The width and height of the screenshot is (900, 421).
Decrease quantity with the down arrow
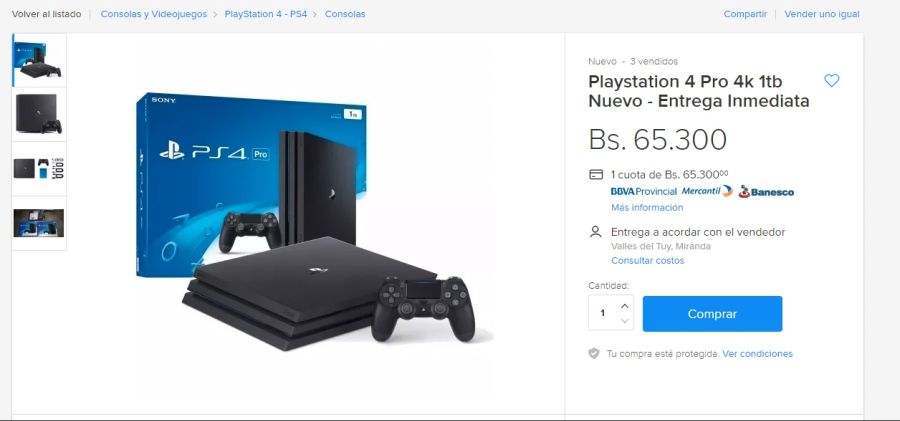tap(624, 320)
